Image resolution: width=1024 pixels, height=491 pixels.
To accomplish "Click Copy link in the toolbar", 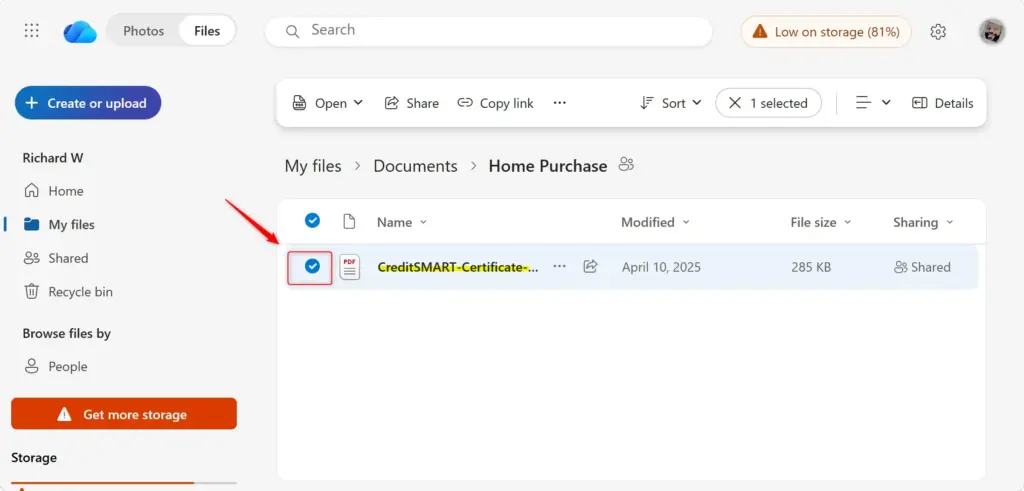I will click(495, 103).
